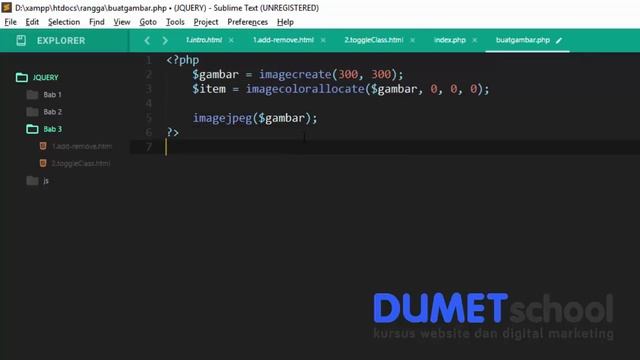
Task: Click the js folder icon
Action: click(32, 180)
